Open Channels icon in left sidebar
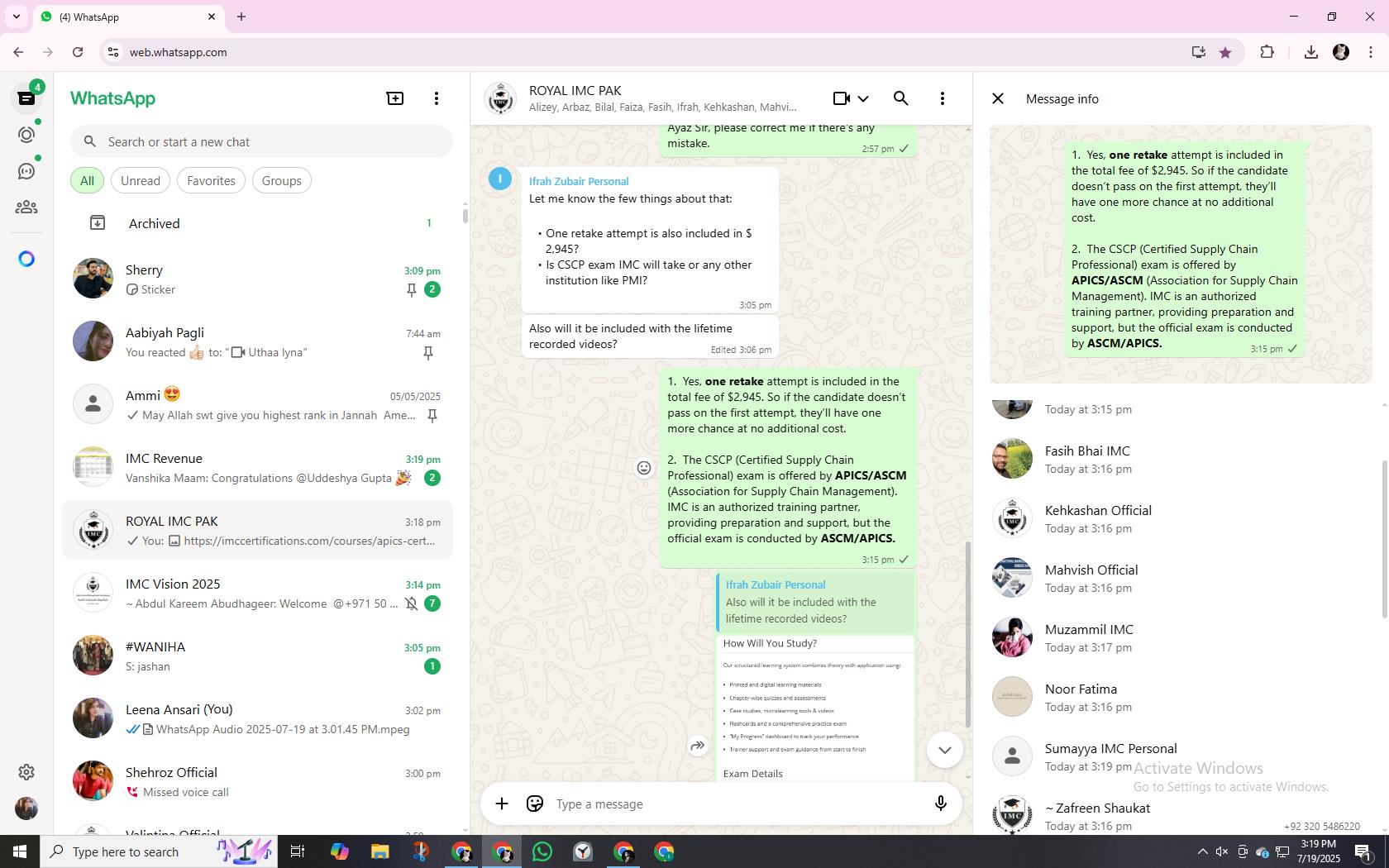The image size is (1389, 868). click(x=26, y=171)
